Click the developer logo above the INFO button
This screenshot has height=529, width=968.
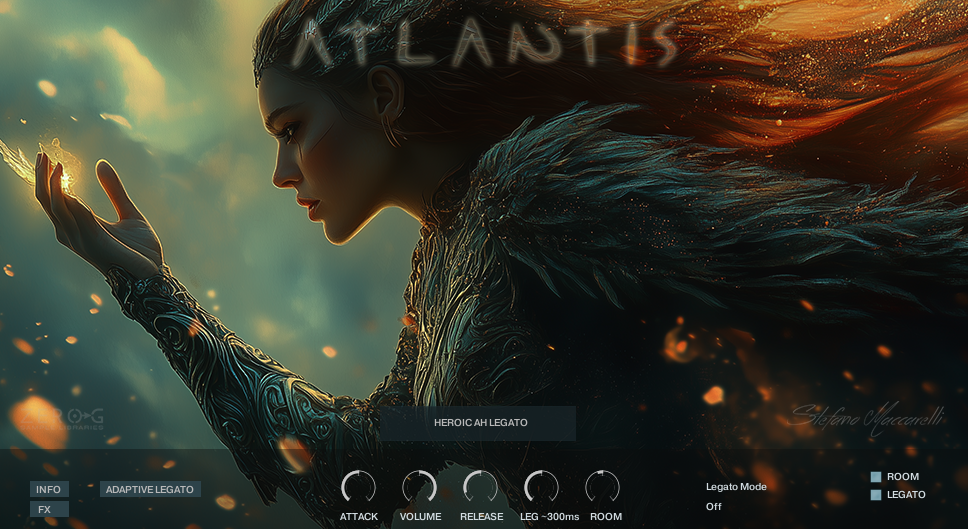point(58,419)
